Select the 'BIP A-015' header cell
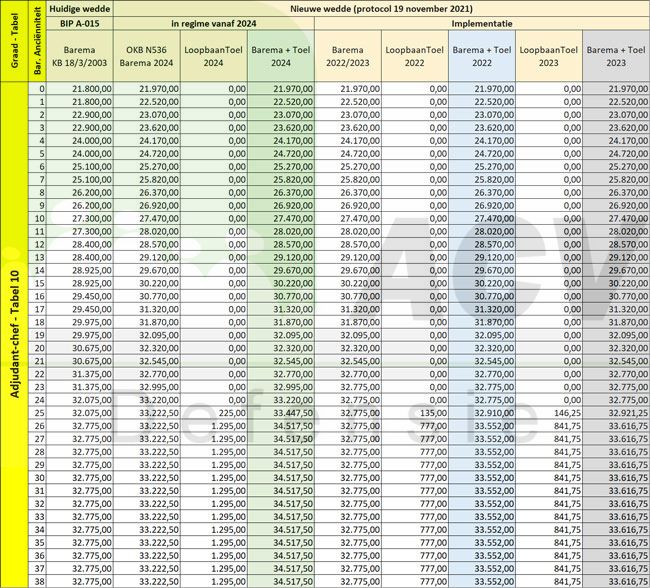Viewport: 650px width, 588px height. tap(80, 23)
